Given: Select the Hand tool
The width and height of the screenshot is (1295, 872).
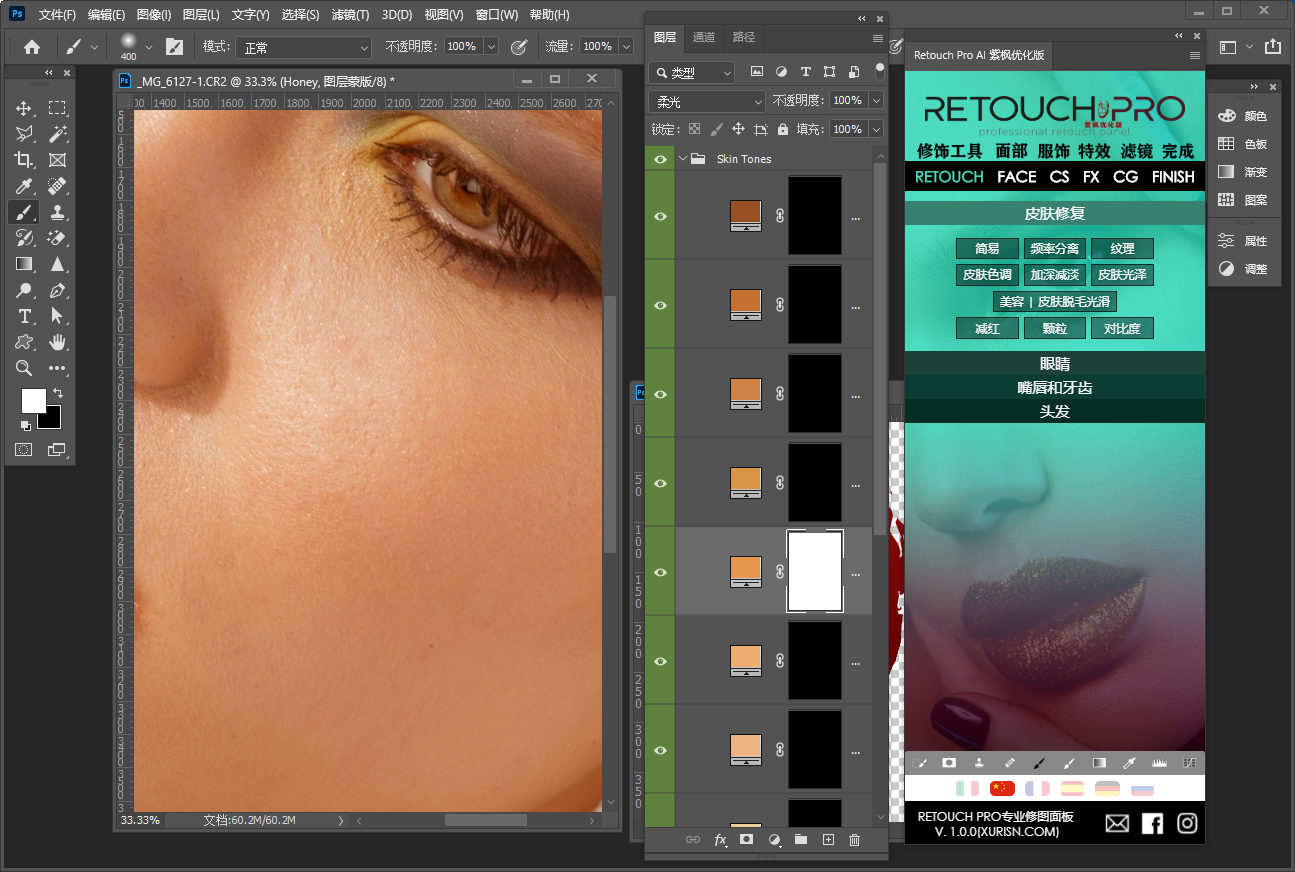Looking at the screenshot, I should click(x=58, y=342).
